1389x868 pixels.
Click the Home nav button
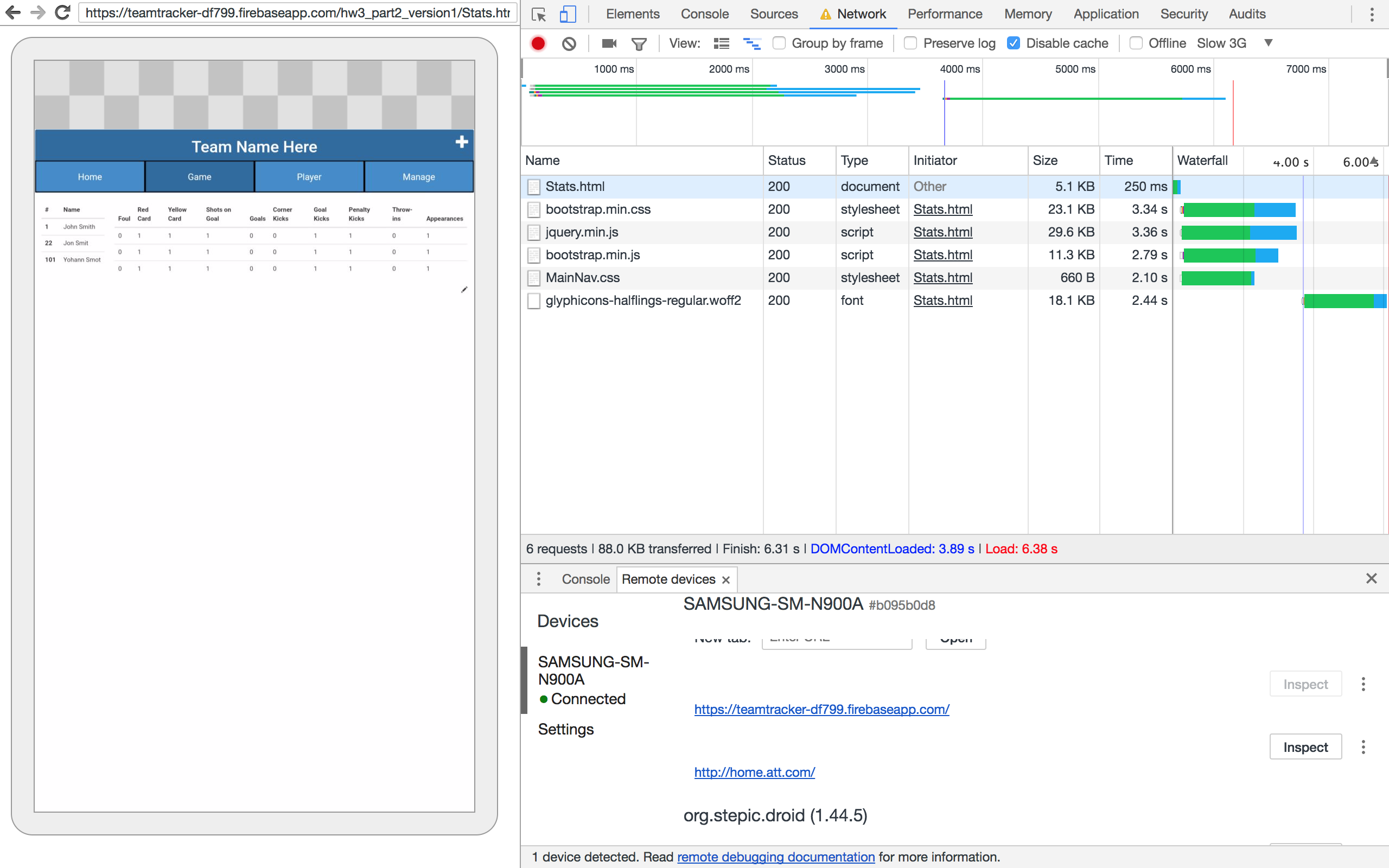pos(90,177)
